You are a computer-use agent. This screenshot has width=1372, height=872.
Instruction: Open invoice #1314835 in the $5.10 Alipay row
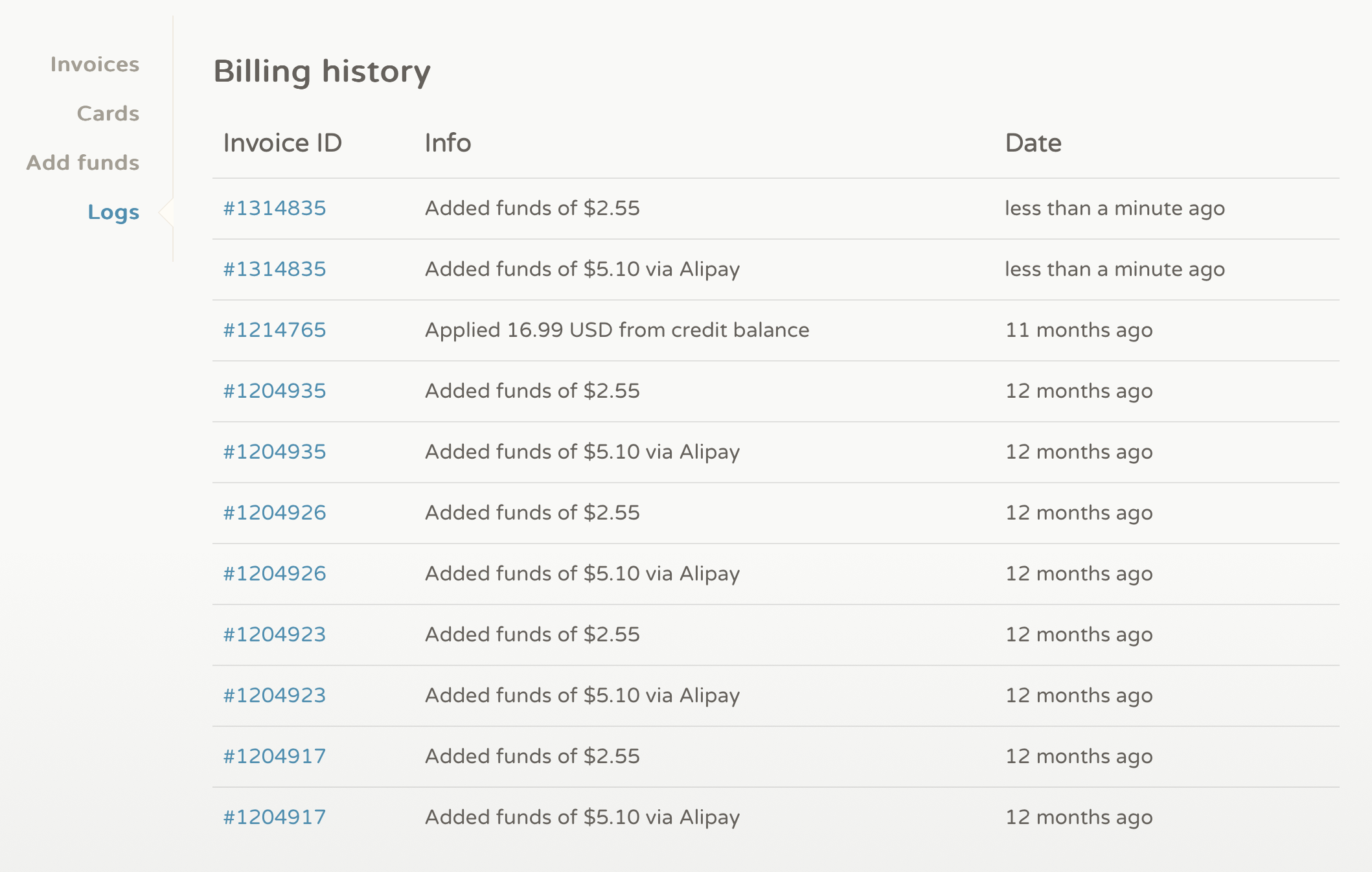coord(275,269)
